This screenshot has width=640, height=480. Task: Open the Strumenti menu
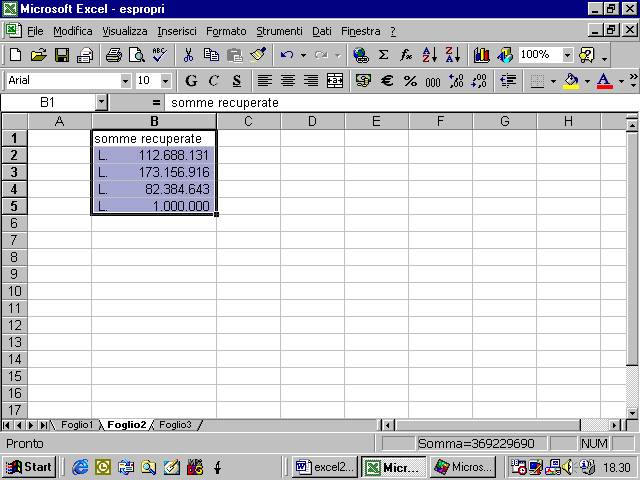coord(279,31)
